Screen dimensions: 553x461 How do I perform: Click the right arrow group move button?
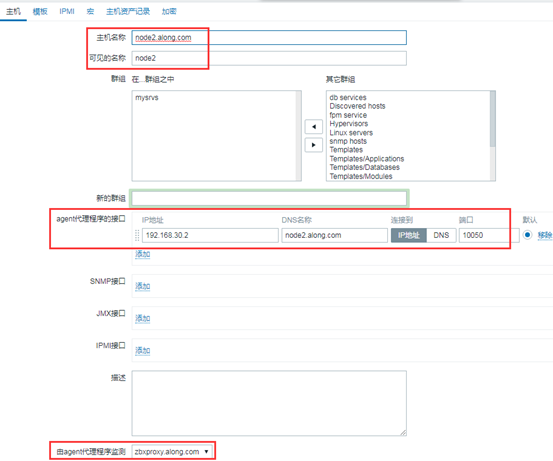[x=314, y=145]
